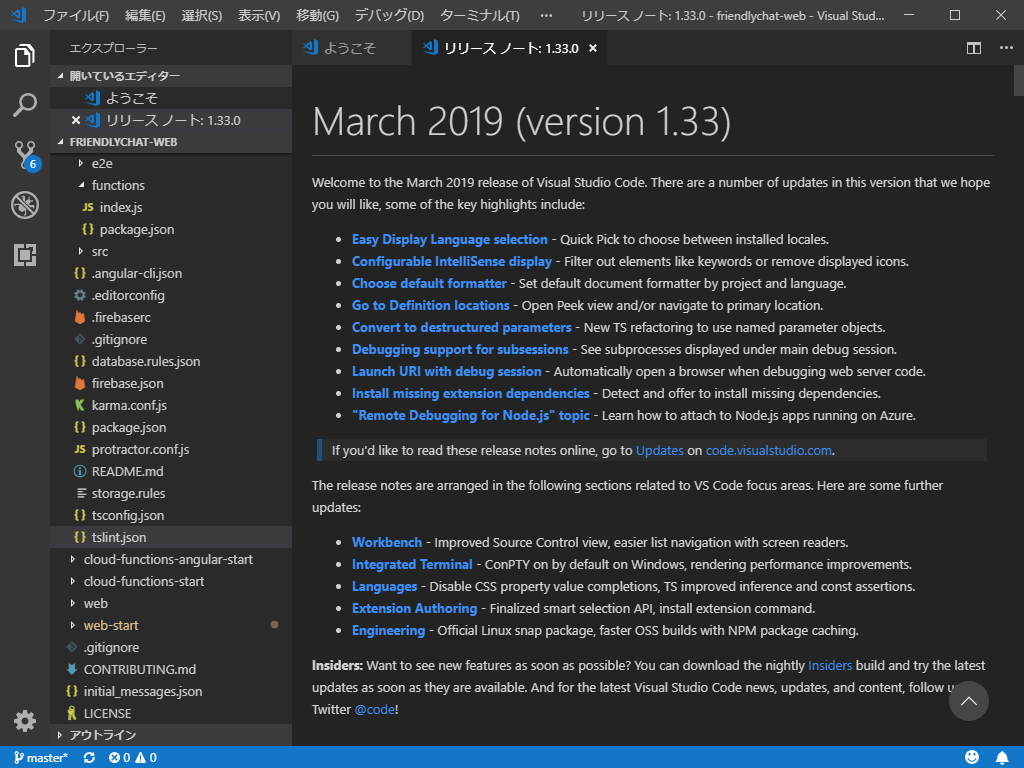Screen dimensions: 1024x768
Task: Follow the Configurable IntelliSense display link
Action: [451, 262]
